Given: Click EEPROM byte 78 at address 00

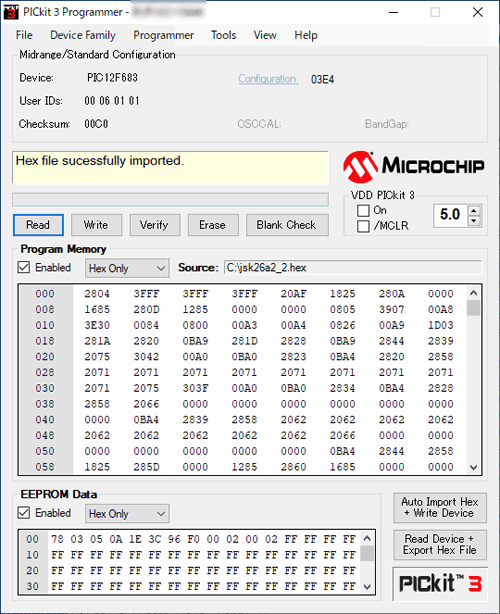Looking at the screenshot, I should coord(57,539).
